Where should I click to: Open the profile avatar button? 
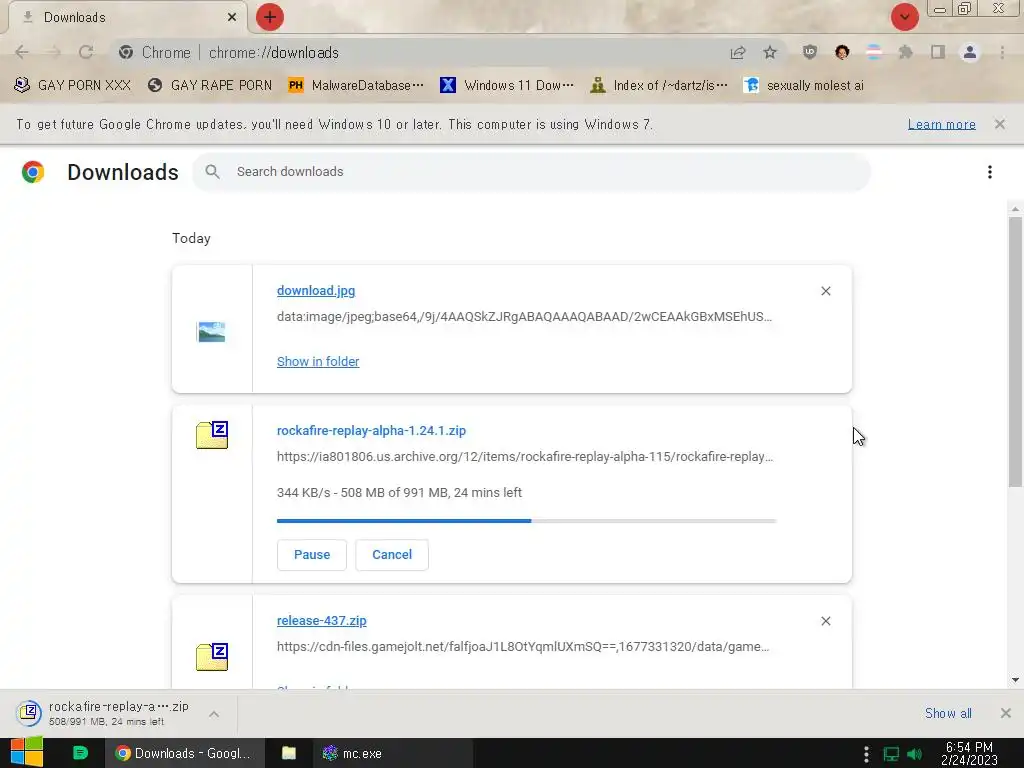[x=970, y=52]
